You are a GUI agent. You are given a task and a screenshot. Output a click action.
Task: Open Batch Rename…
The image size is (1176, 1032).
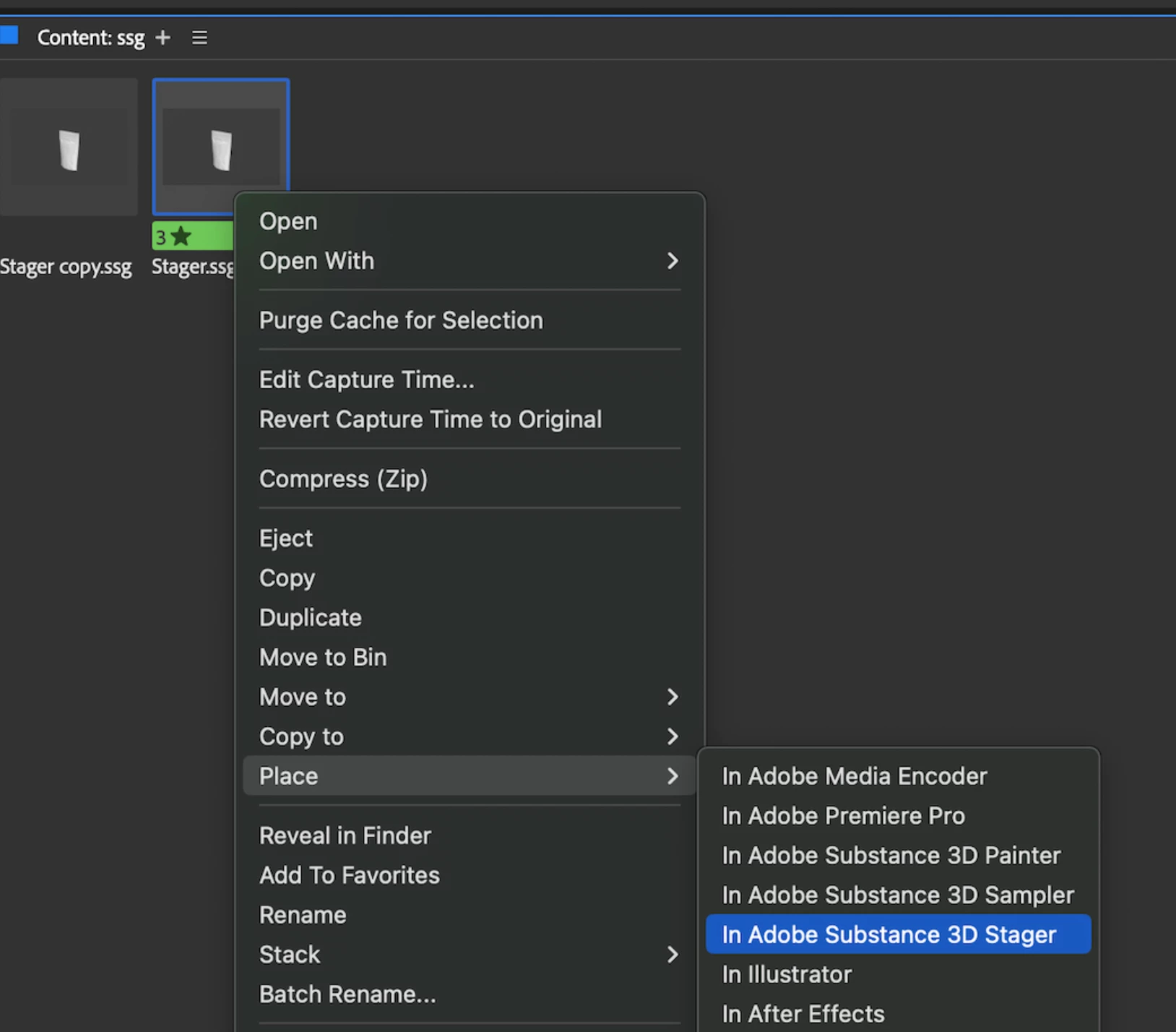(x=470, y=994)
